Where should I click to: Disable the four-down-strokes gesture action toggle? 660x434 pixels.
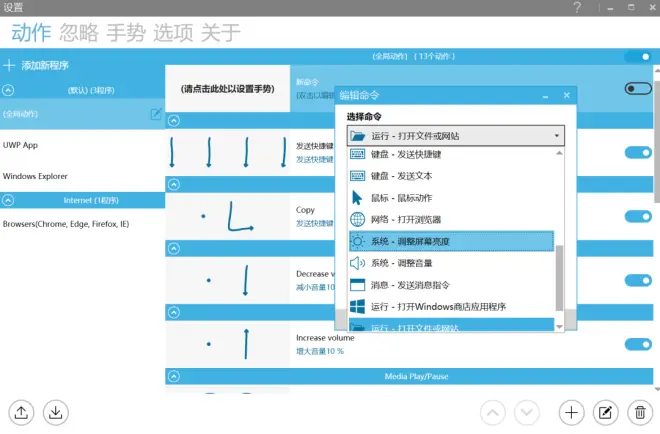(x=638, y=152)
